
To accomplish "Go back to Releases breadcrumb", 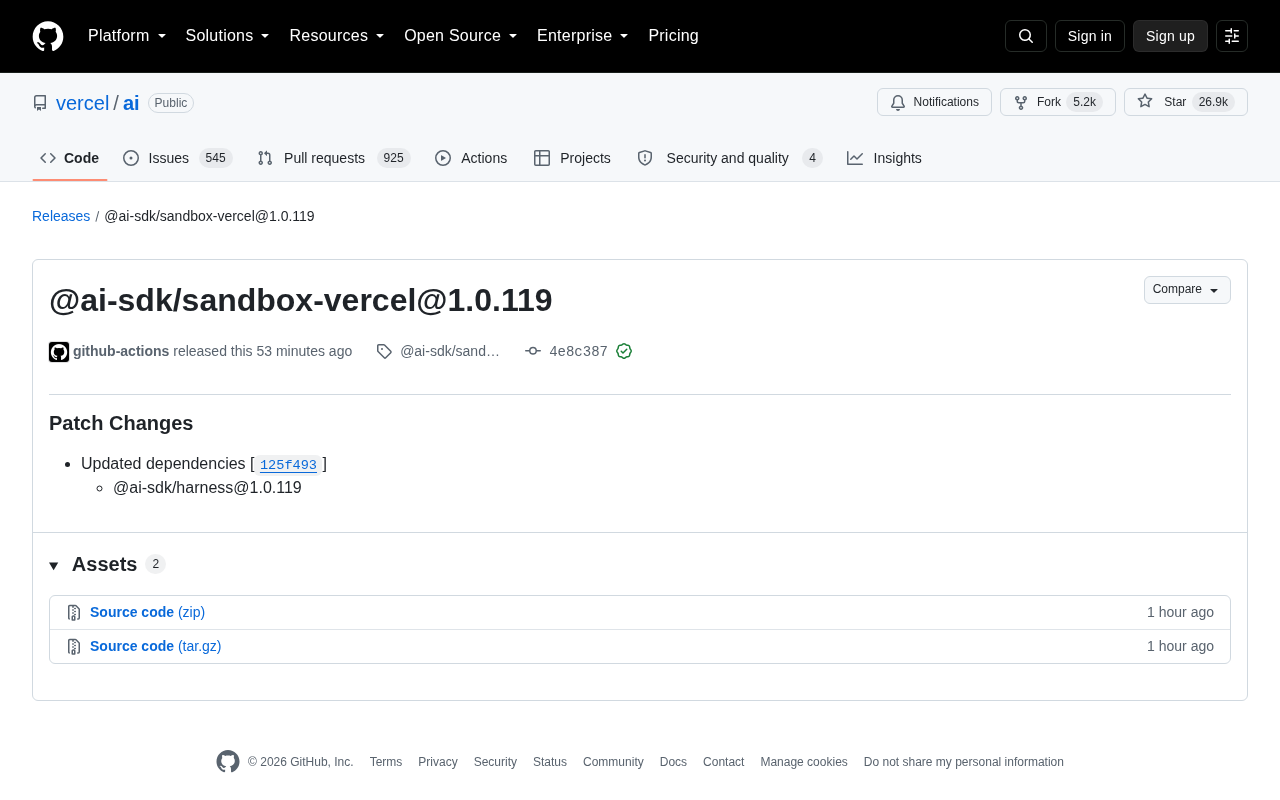I will 61,216.
